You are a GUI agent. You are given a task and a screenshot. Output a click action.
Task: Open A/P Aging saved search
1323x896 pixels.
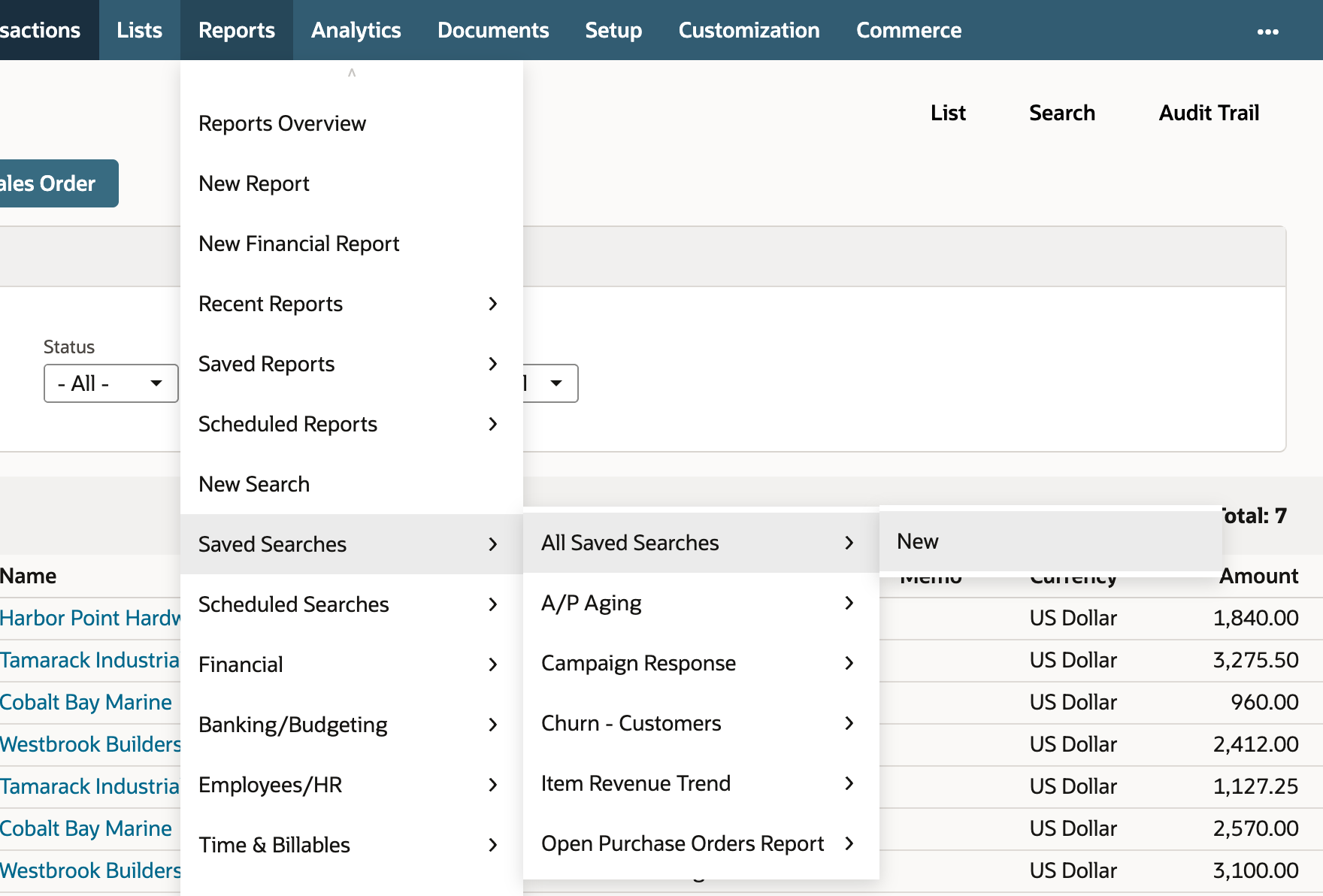[701, 603]
